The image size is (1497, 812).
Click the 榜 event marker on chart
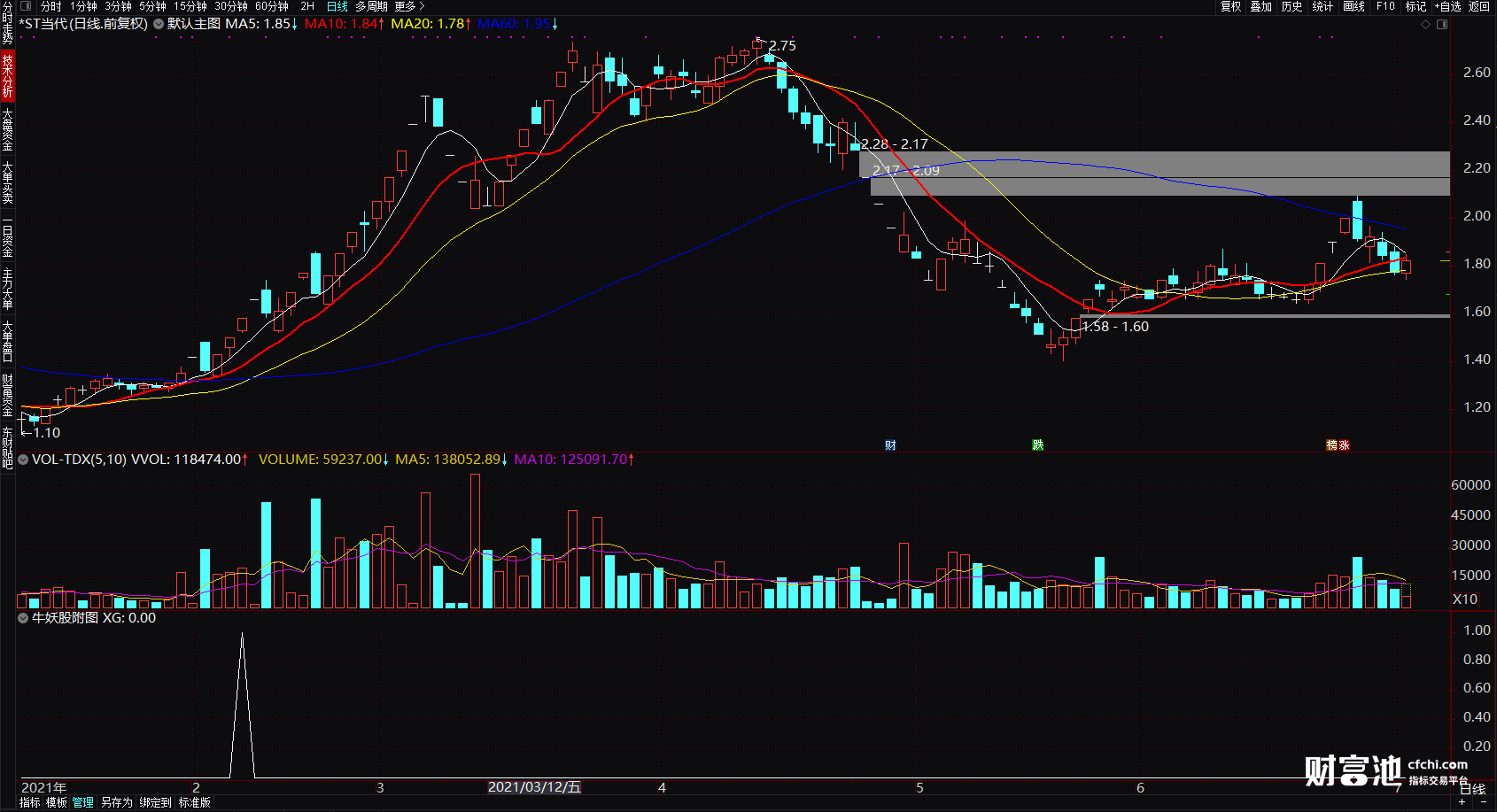pyautogui.click(x=1331, y=445)
